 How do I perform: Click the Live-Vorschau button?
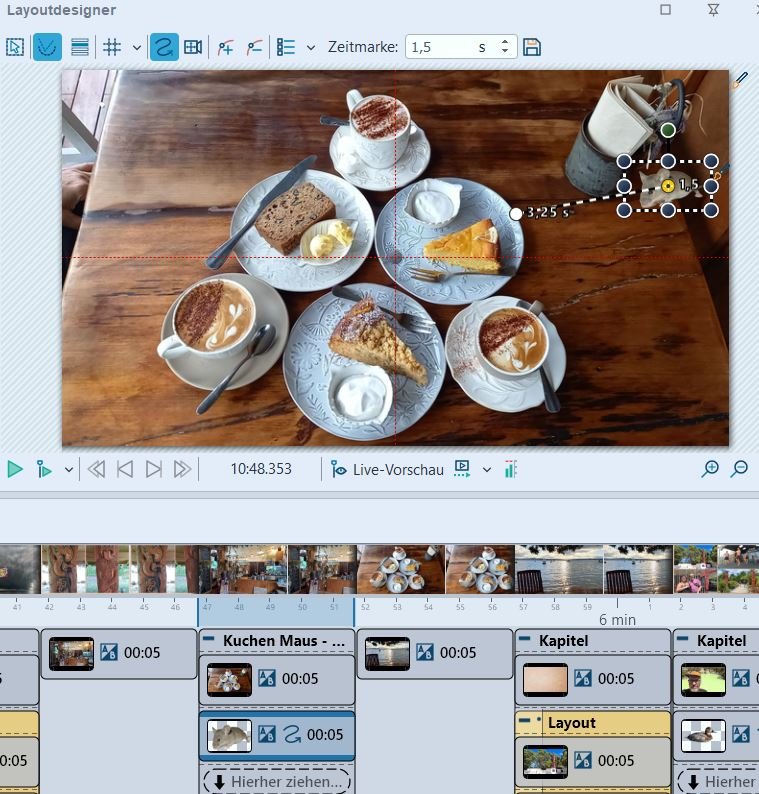pos(388,469)
